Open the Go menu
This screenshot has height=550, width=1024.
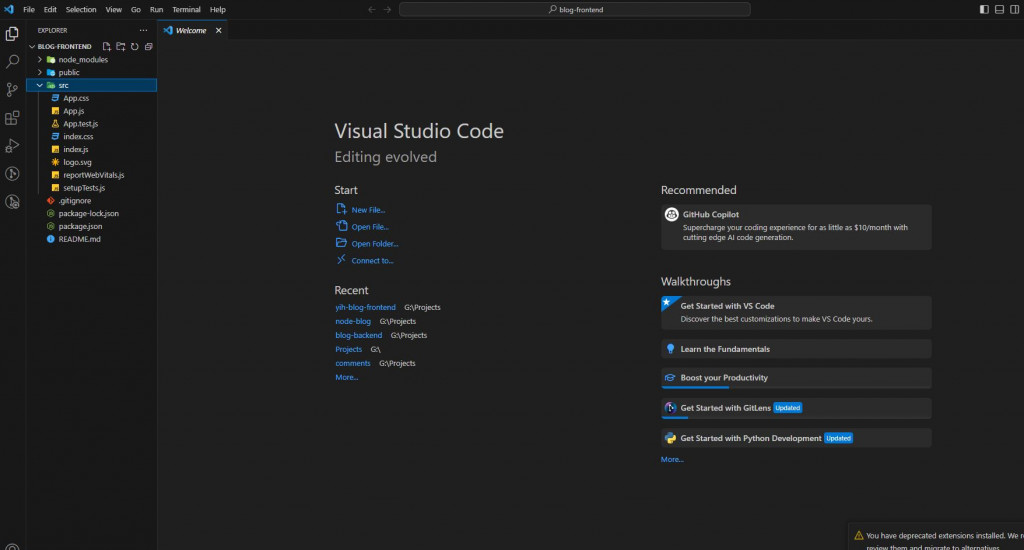[136, 10]
